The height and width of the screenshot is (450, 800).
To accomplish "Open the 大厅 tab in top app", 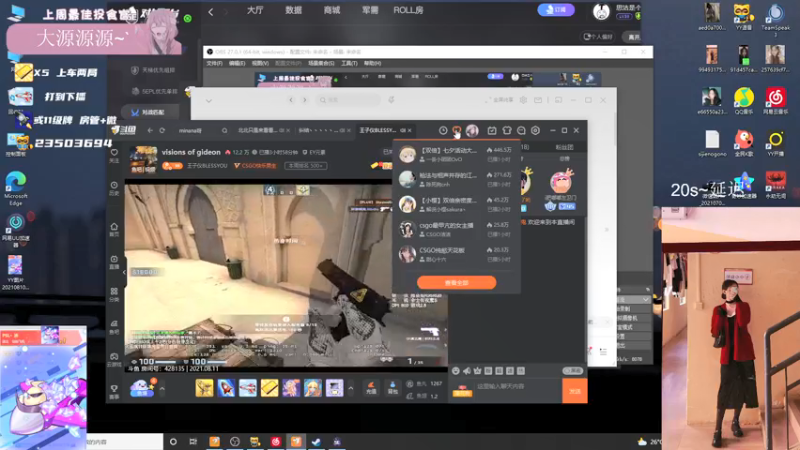I will (x=255, y=10).
